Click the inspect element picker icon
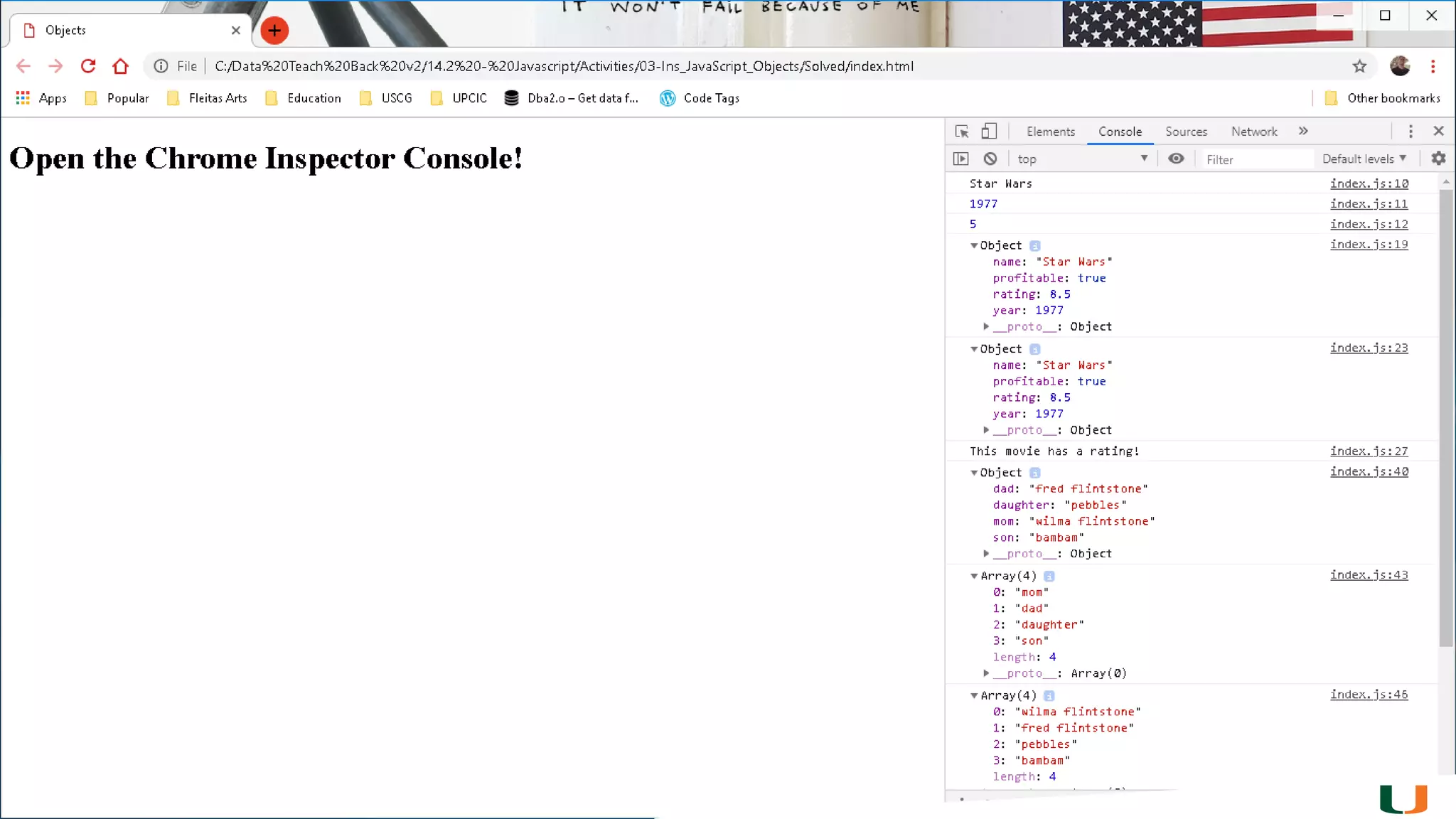1456x819 pixels. point(962,132)
